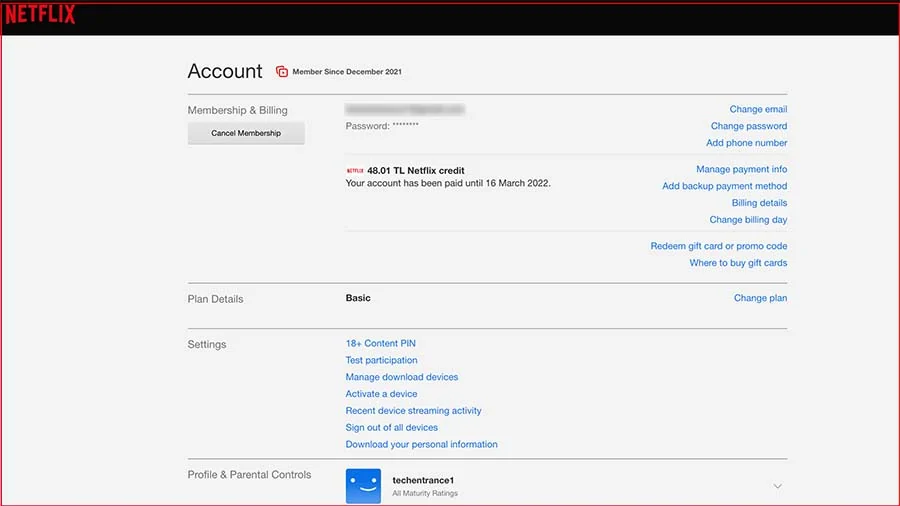The height and width of the screenshot is (506, 900).
Task: Click the 'All Maturity Ratings' text
Action: (425, 493)
